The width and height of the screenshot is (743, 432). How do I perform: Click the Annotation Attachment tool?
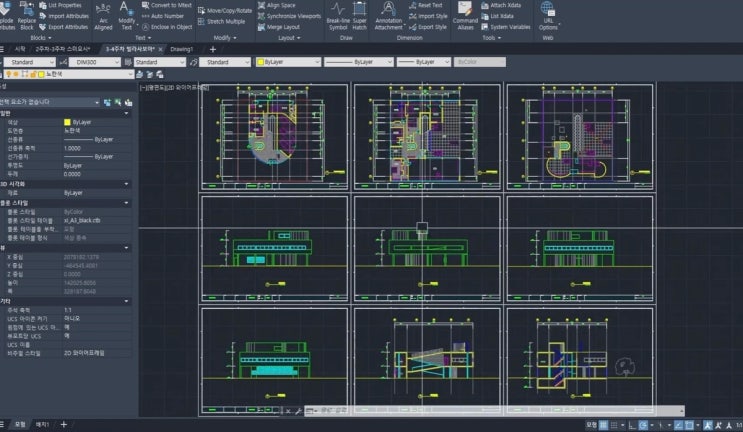pyautogui.click(x=389, y=16)
